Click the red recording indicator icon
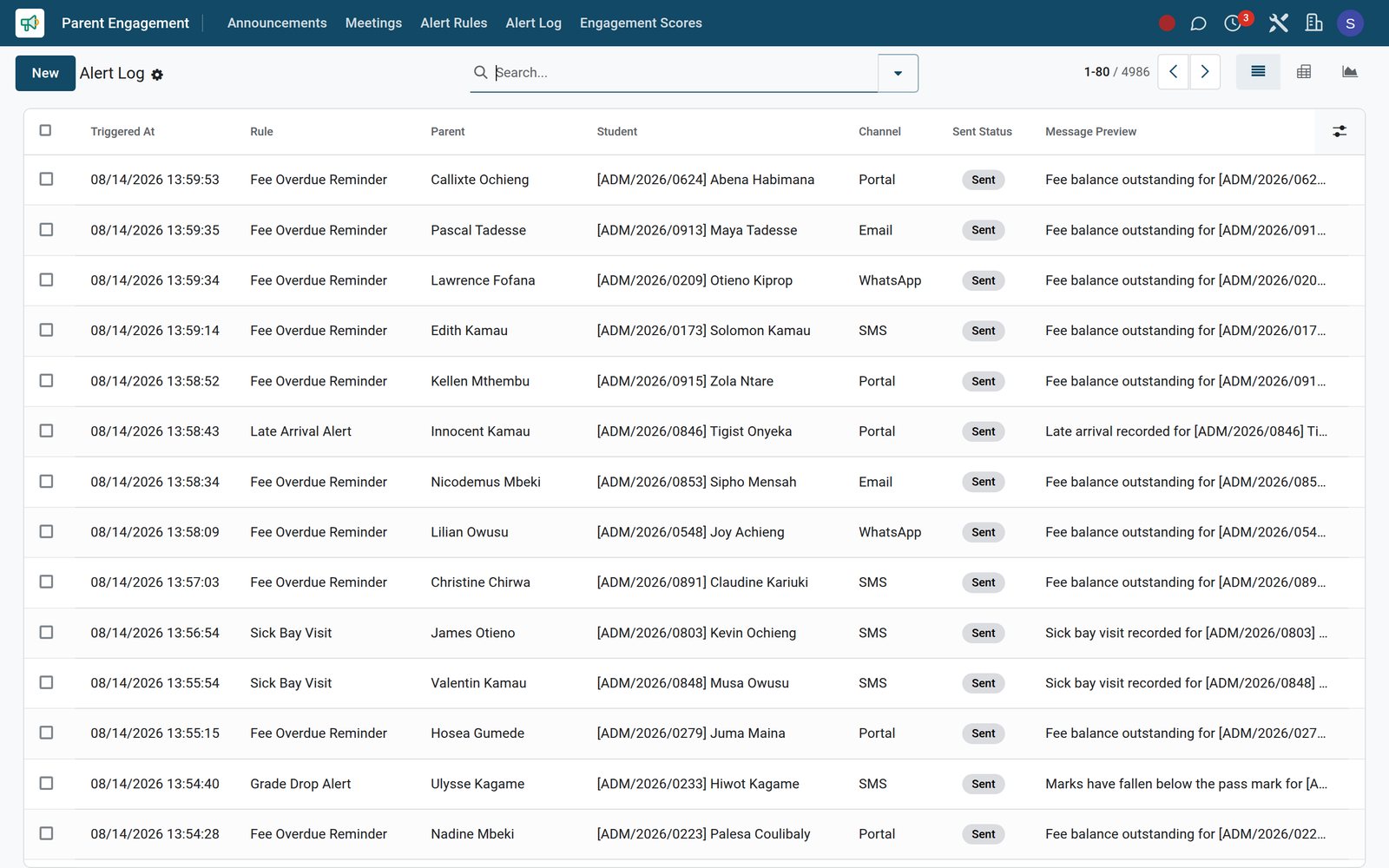 pos(1167,23)
